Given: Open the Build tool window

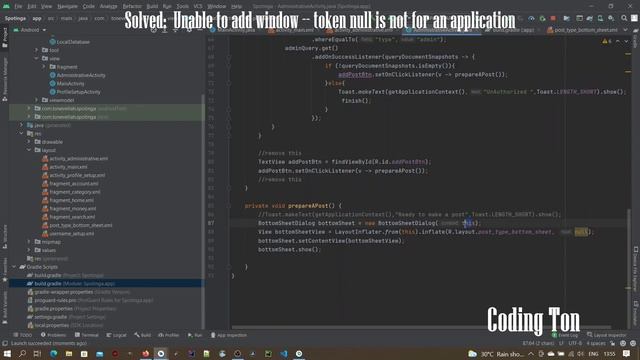Looking at the screenshot, I should (x=142, y=335).
